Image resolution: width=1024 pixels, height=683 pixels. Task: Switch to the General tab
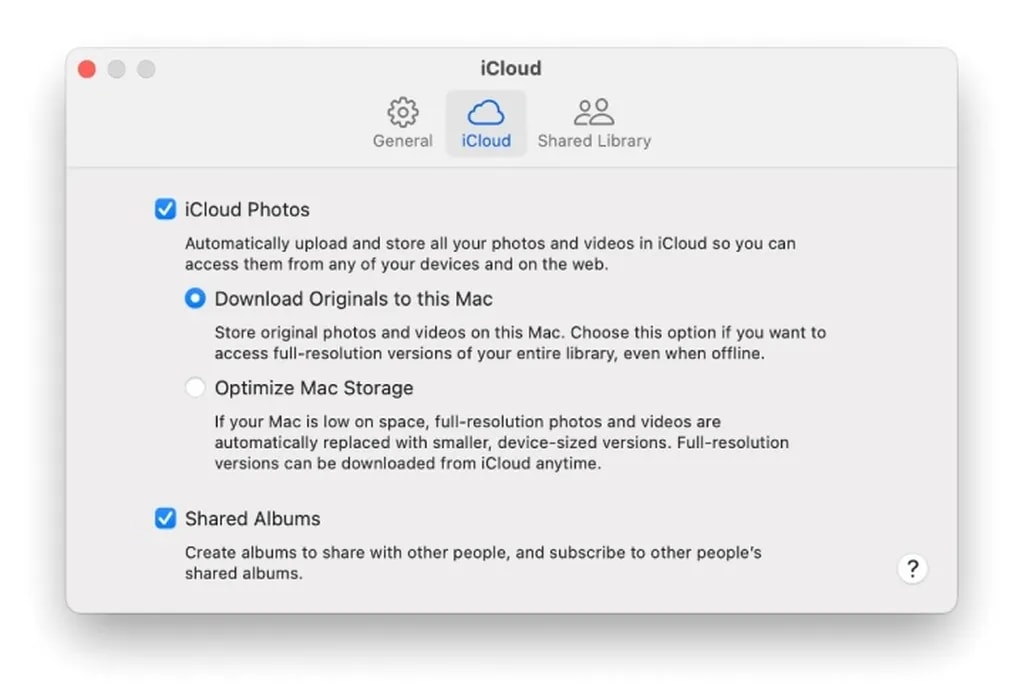pyautogui.click(x=403, y=122)
